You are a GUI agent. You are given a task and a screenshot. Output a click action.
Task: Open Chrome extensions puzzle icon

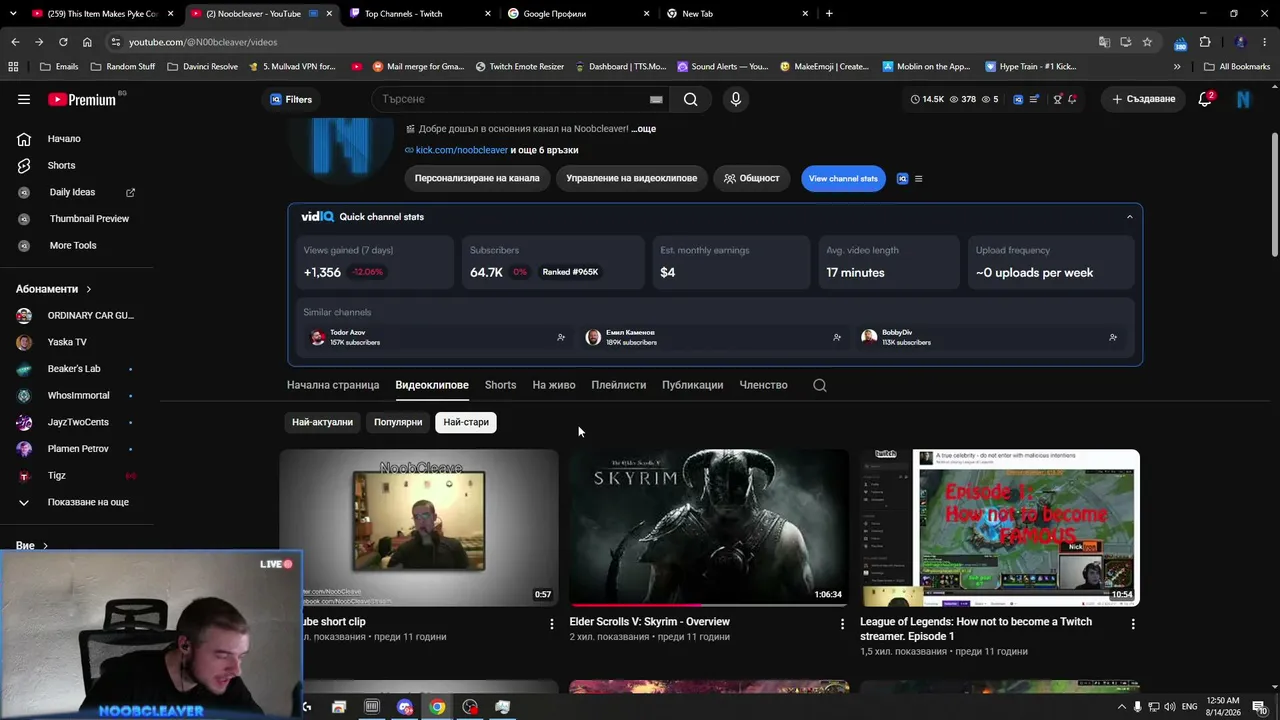1205,42
